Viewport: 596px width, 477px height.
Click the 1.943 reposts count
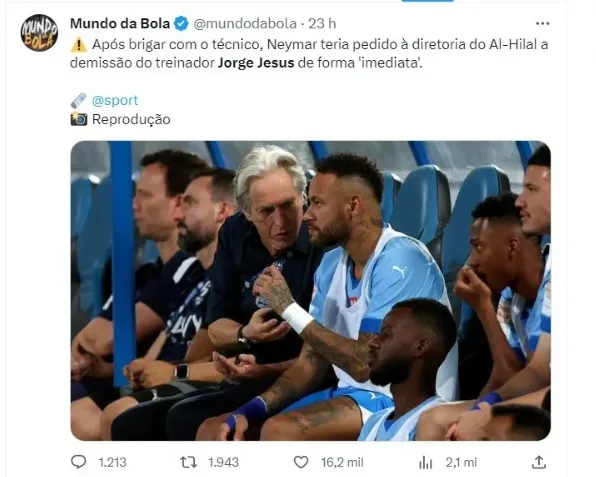click(224, 462)
